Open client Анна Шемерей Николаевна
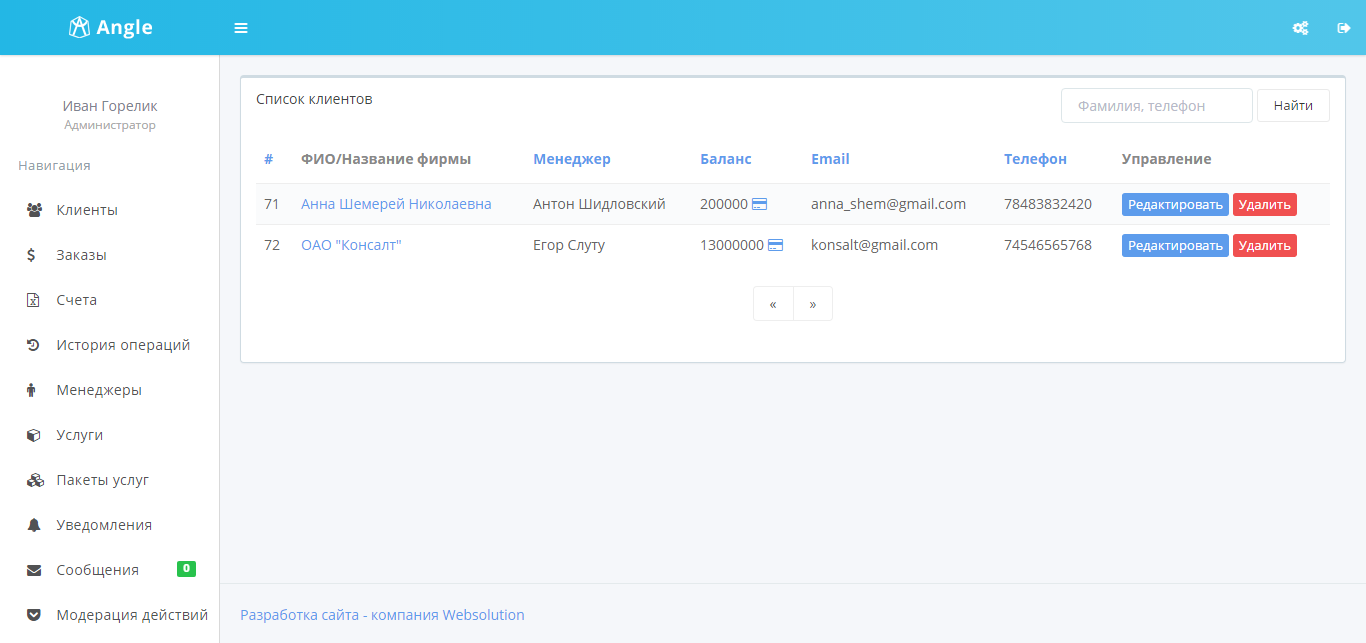Viewport: 1366px width, 643px height. pos(395,203)
